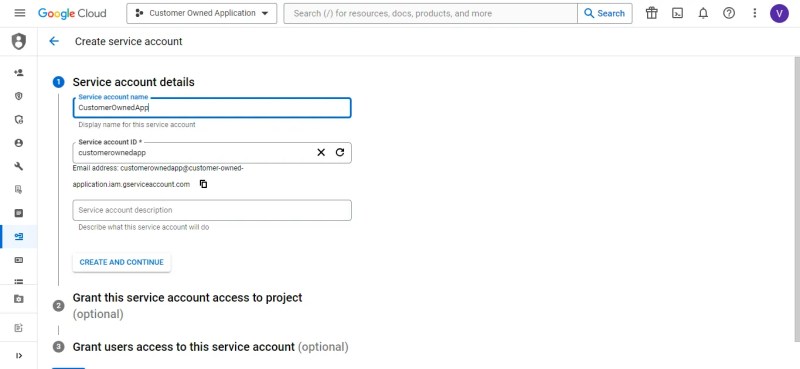Click the blue Search button

[x=605, y=13]
